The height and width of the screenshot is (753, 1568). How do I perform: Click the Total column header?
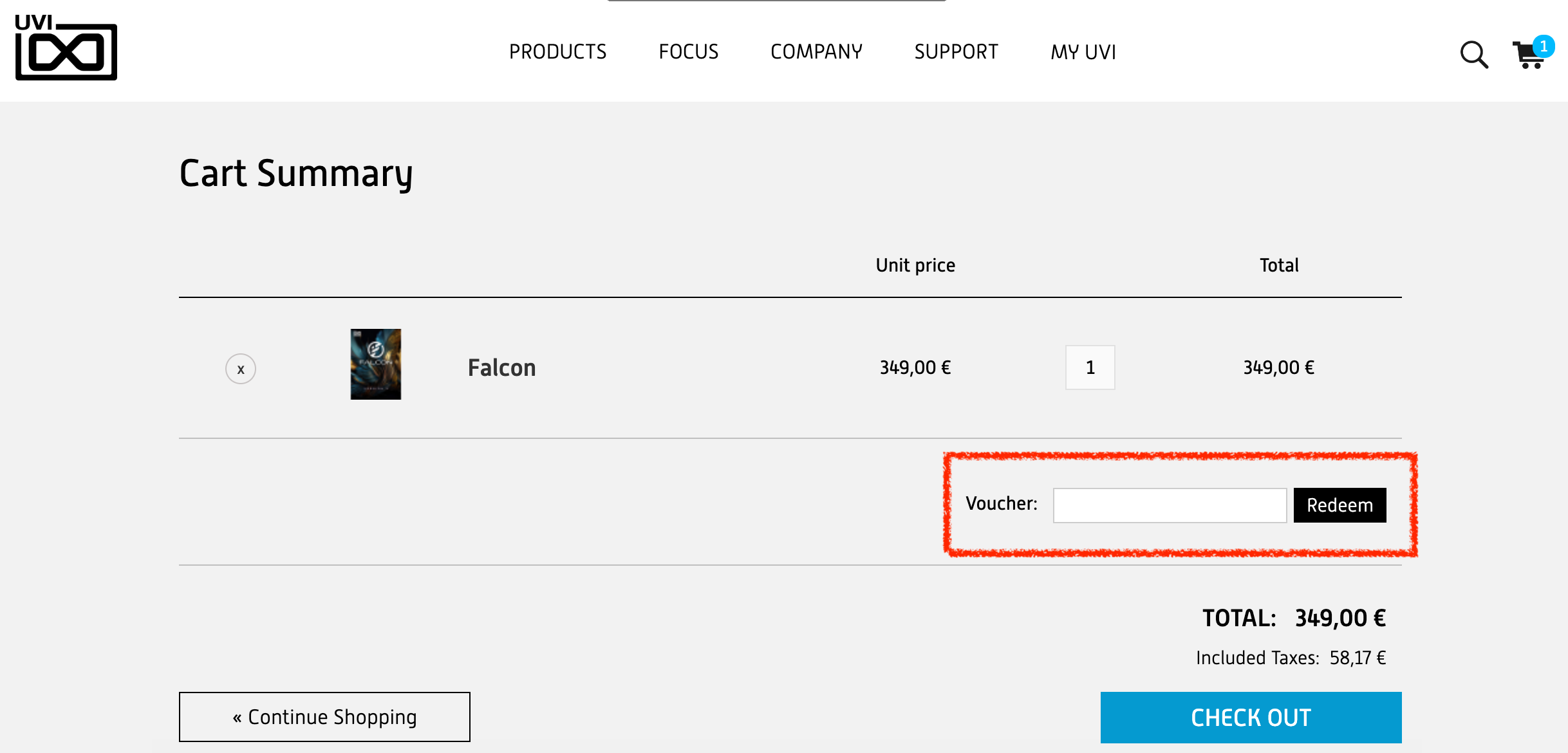1279,265
